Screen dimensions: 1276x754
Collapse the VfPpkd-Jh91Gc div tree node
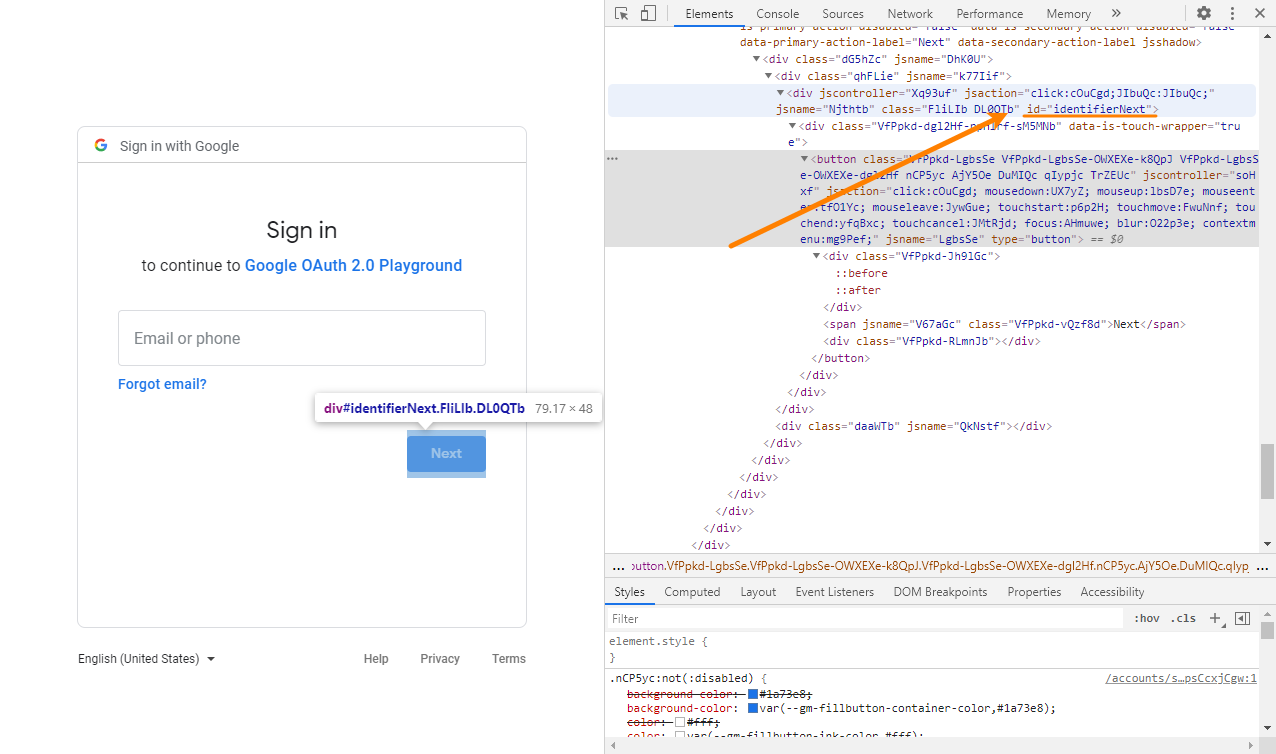pyautogui.click(x=817, y=256)
